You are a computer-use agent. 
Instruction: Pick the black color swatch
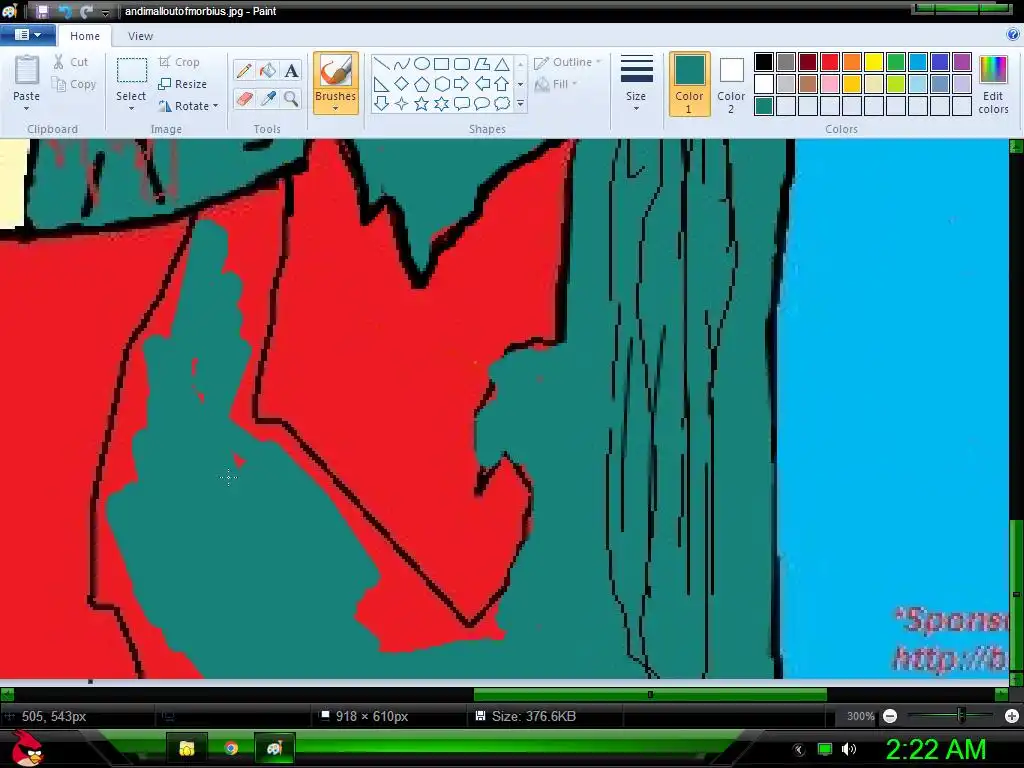(764, 62)
